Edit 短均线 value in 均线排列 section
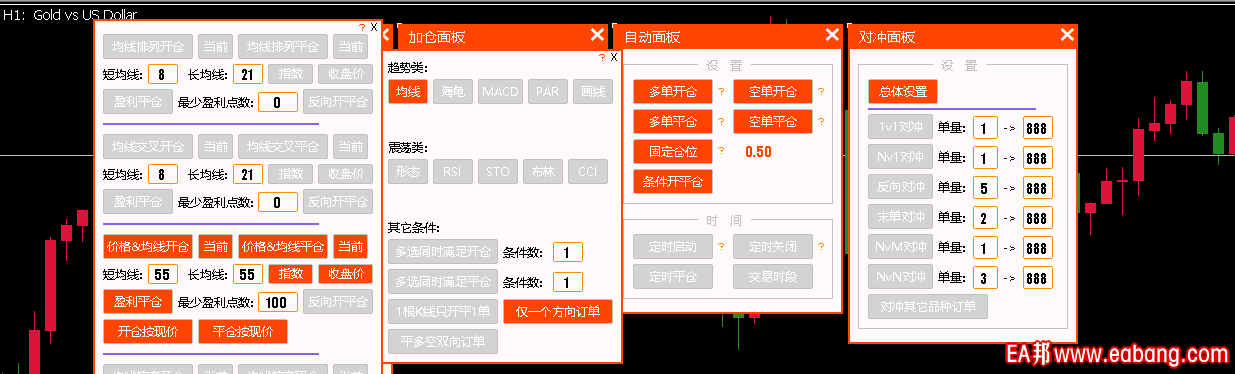The image size is (1235, 374). click(163, 74)
